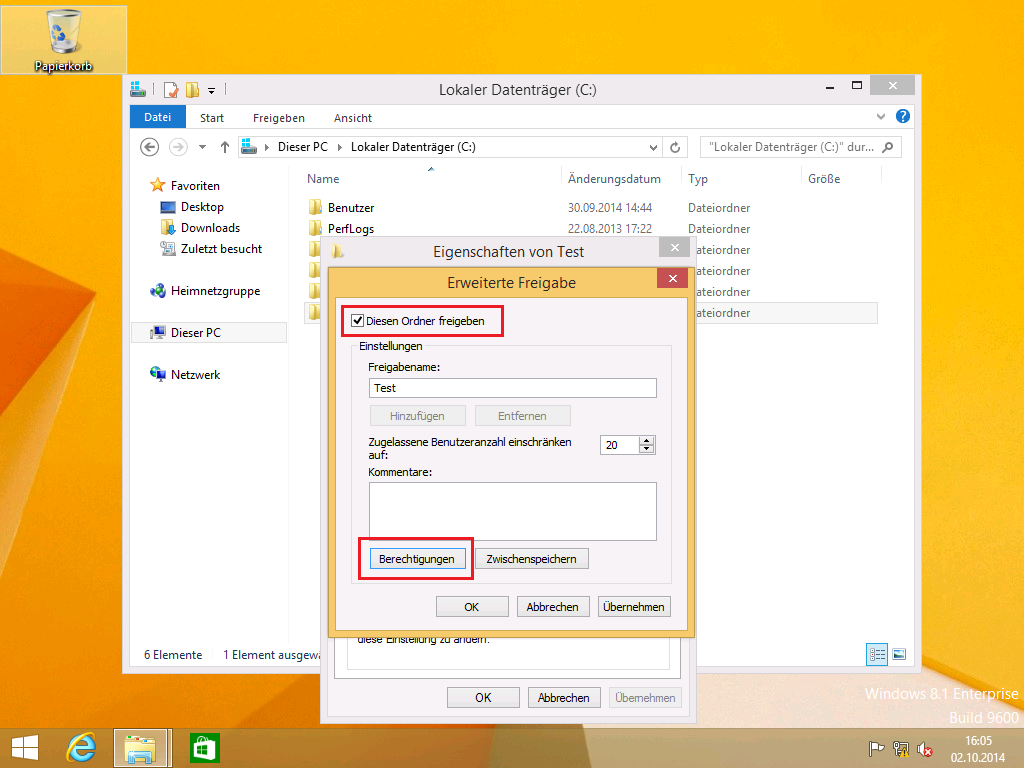Refresh the Explorer address bar

(675, 148)
